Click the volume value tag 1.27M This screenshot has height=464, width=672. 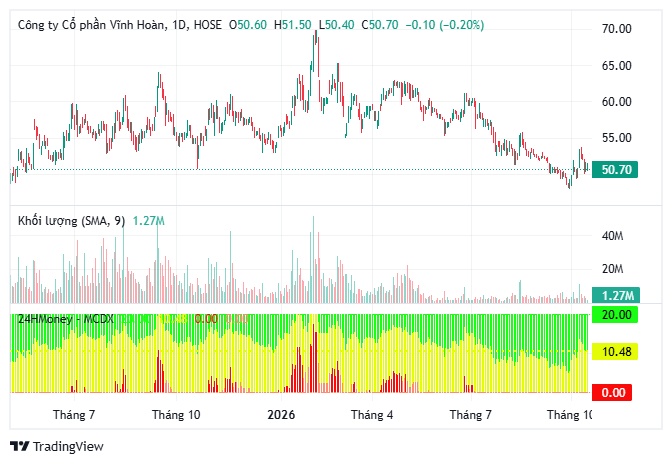click(x=616, y=295)
